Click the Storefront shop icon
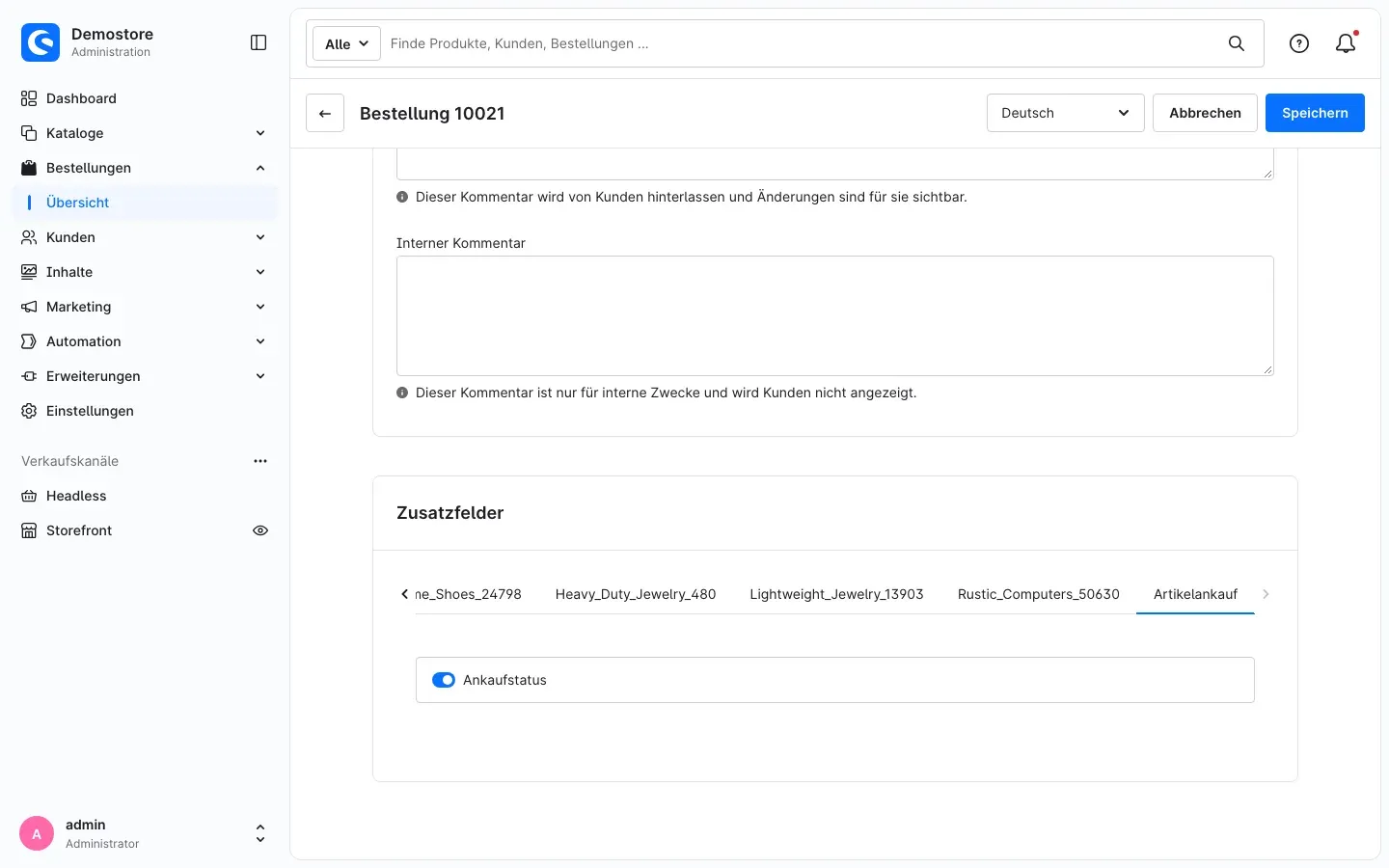 [29, 530]
